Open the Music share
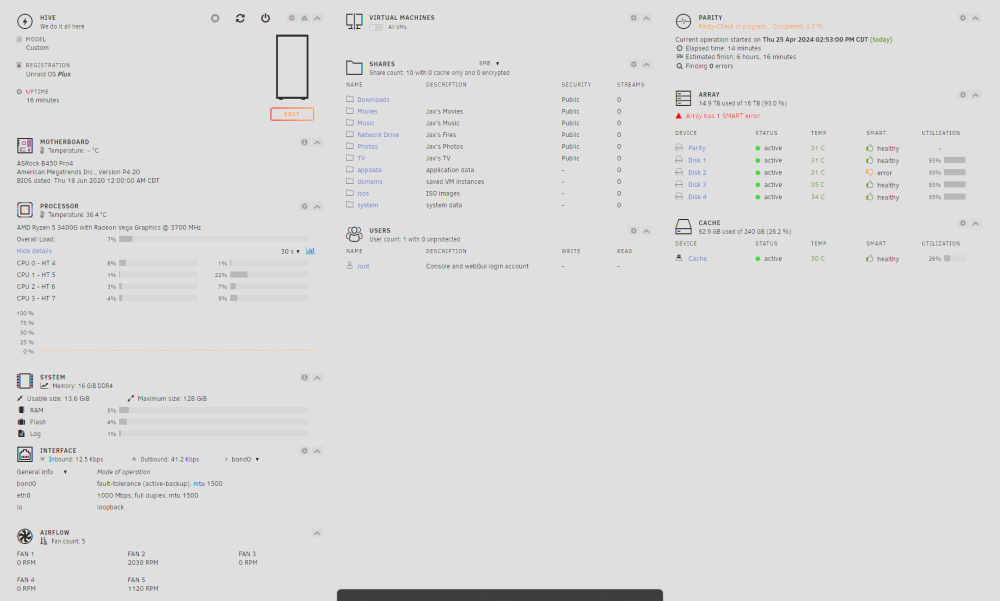Image resolution: width=1000 pixels, height=601 pixels. pyautogui.click(x=365, y=123)
